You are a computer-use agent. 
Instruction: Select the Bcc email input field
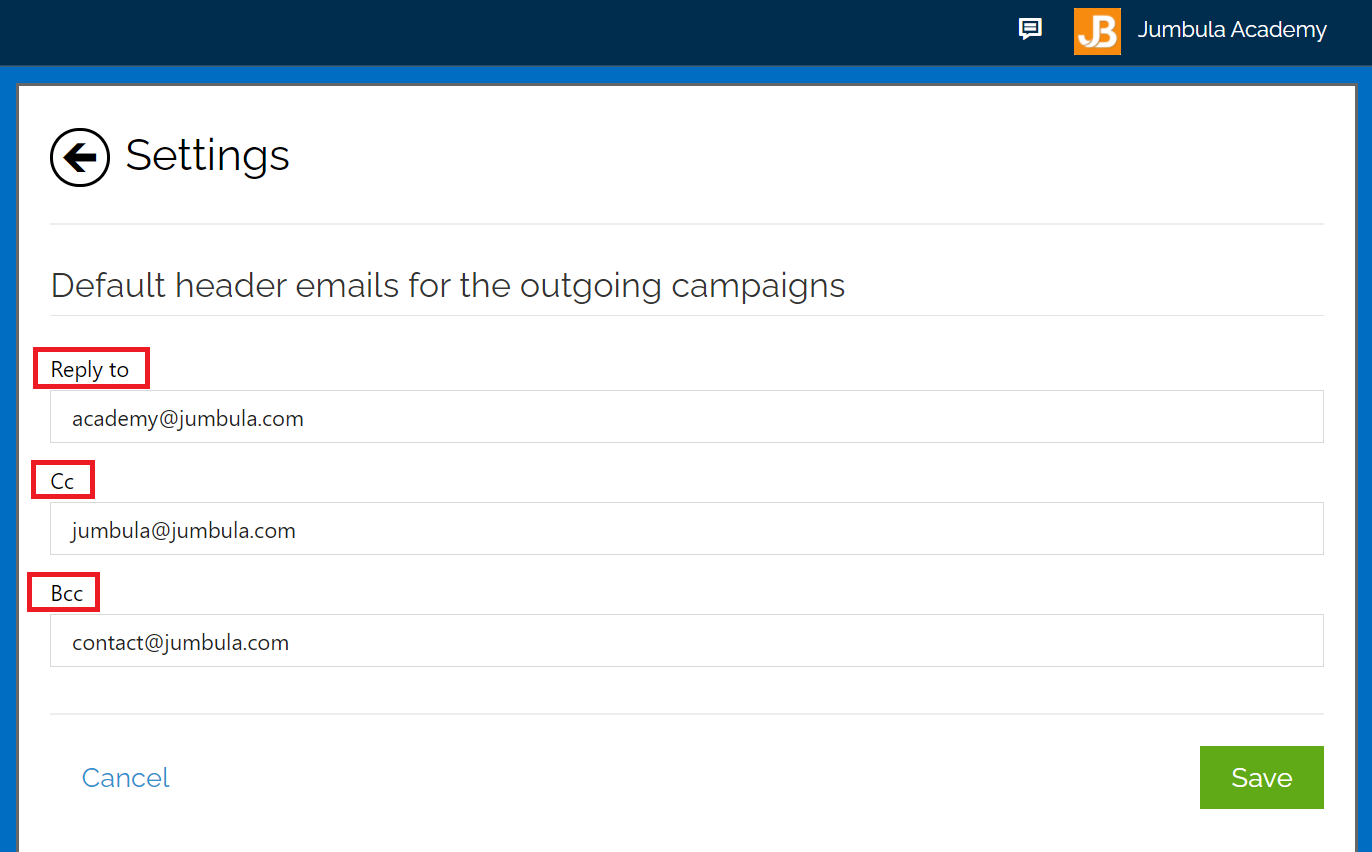coord(686,641)
